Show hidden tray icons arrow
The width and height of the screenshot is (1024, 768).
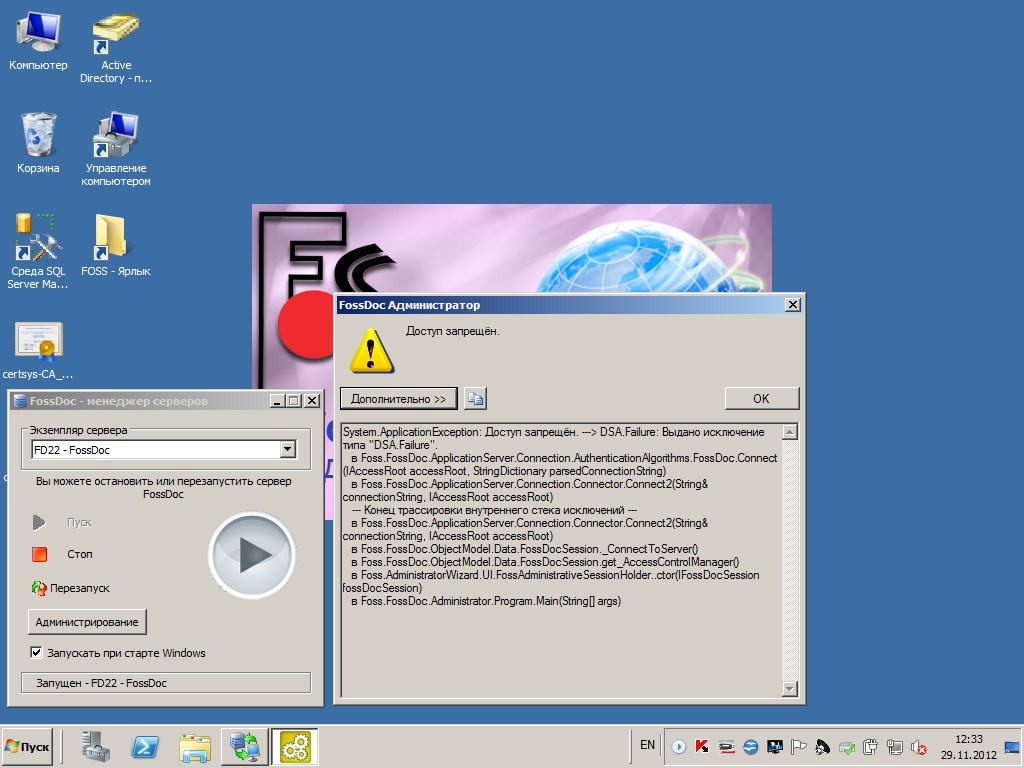pos(679,746)
